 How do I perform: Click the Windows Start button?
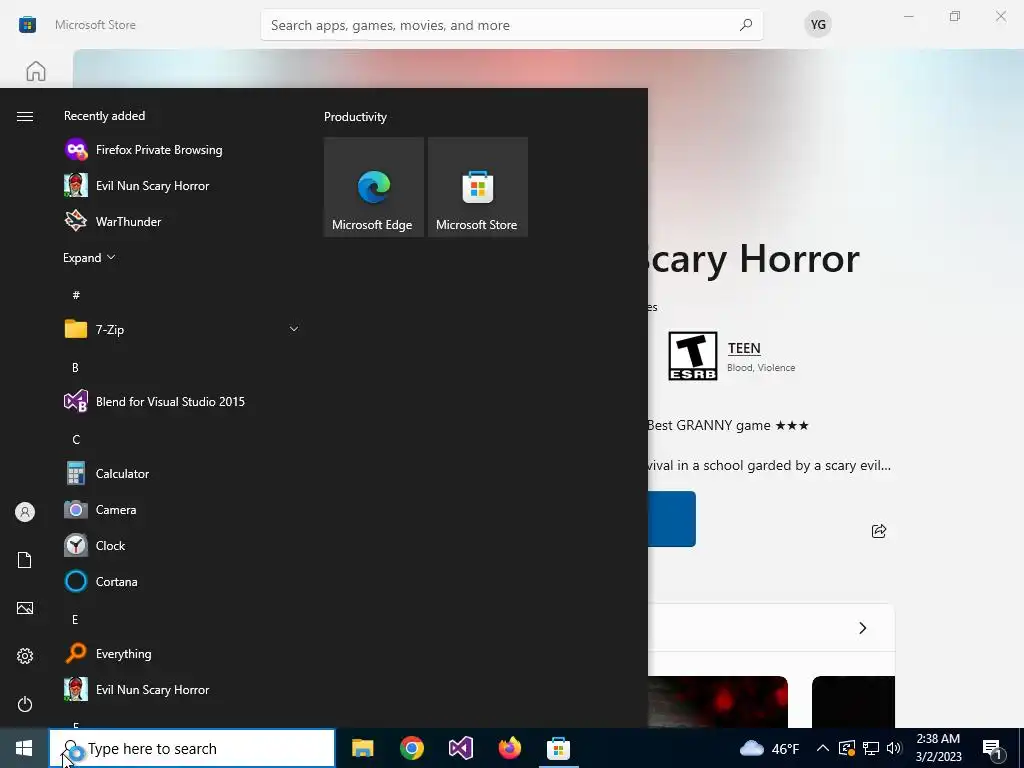pyautogui.click(x=24, y=748)
